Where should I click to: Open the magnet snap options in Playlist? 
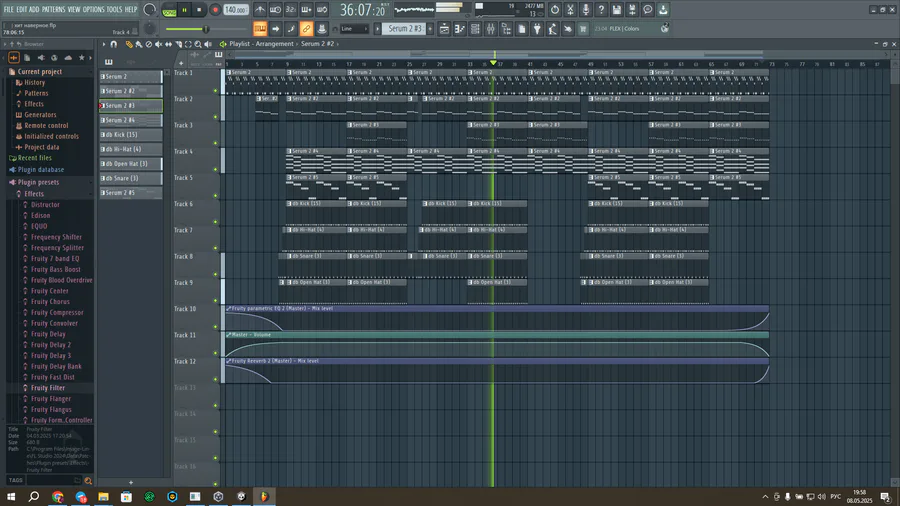(x=114, y=44)
